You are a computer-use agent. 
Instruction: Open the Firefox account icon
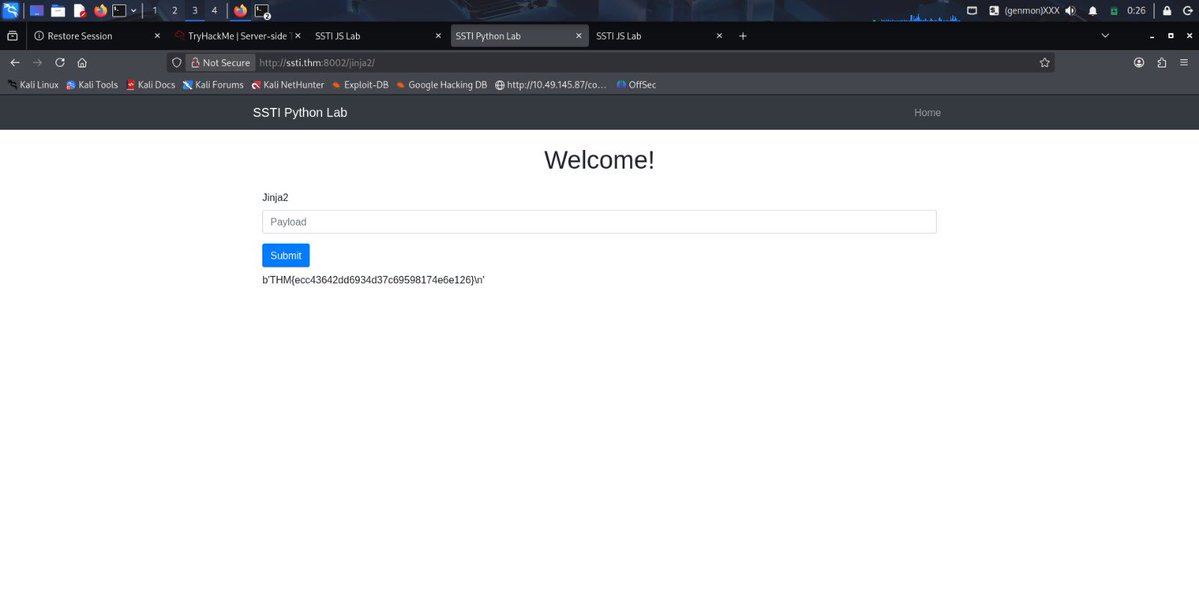(x=1139, y=63)
